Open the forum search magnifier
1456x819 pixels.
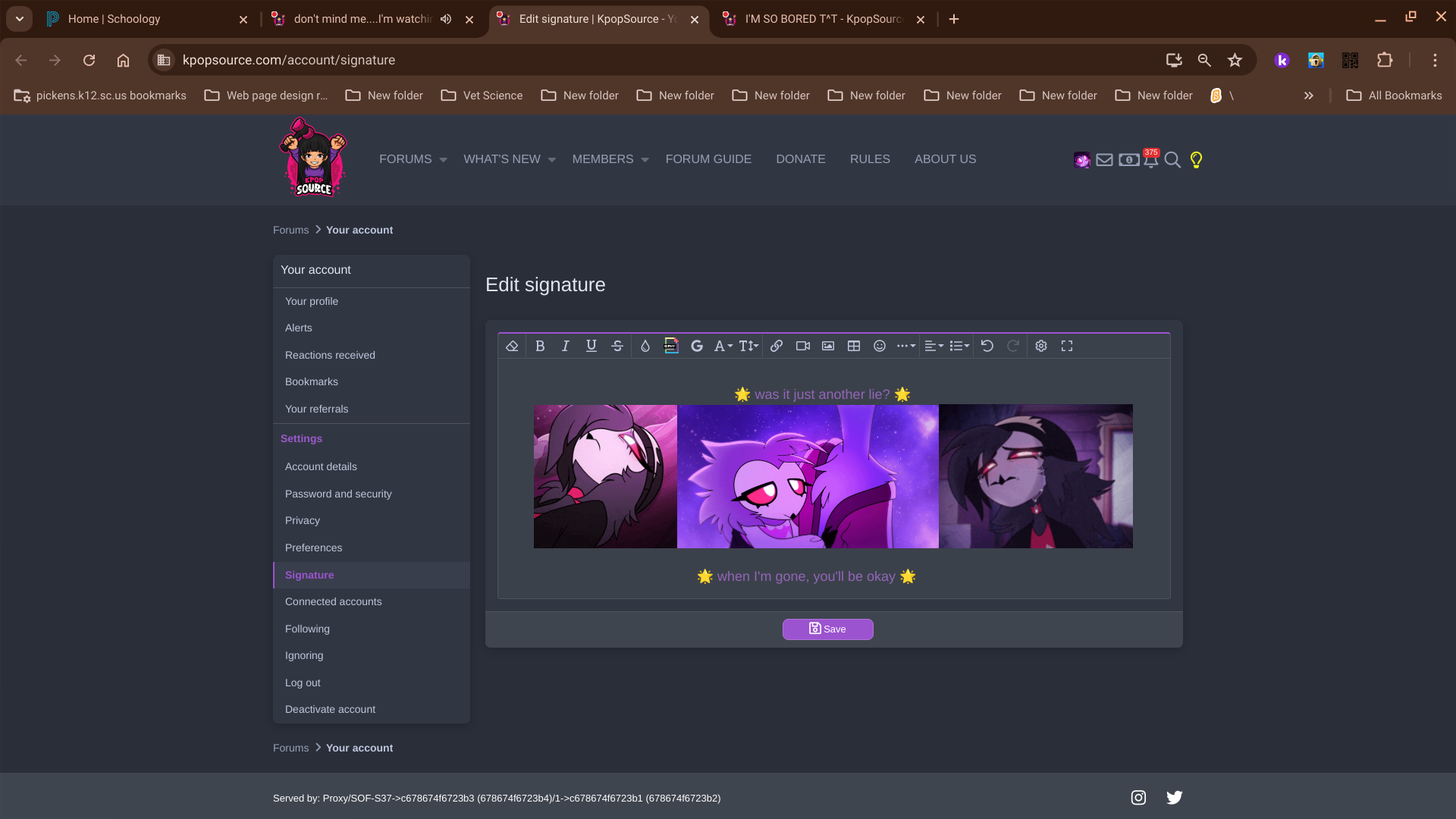click(x=1173, y=160)
